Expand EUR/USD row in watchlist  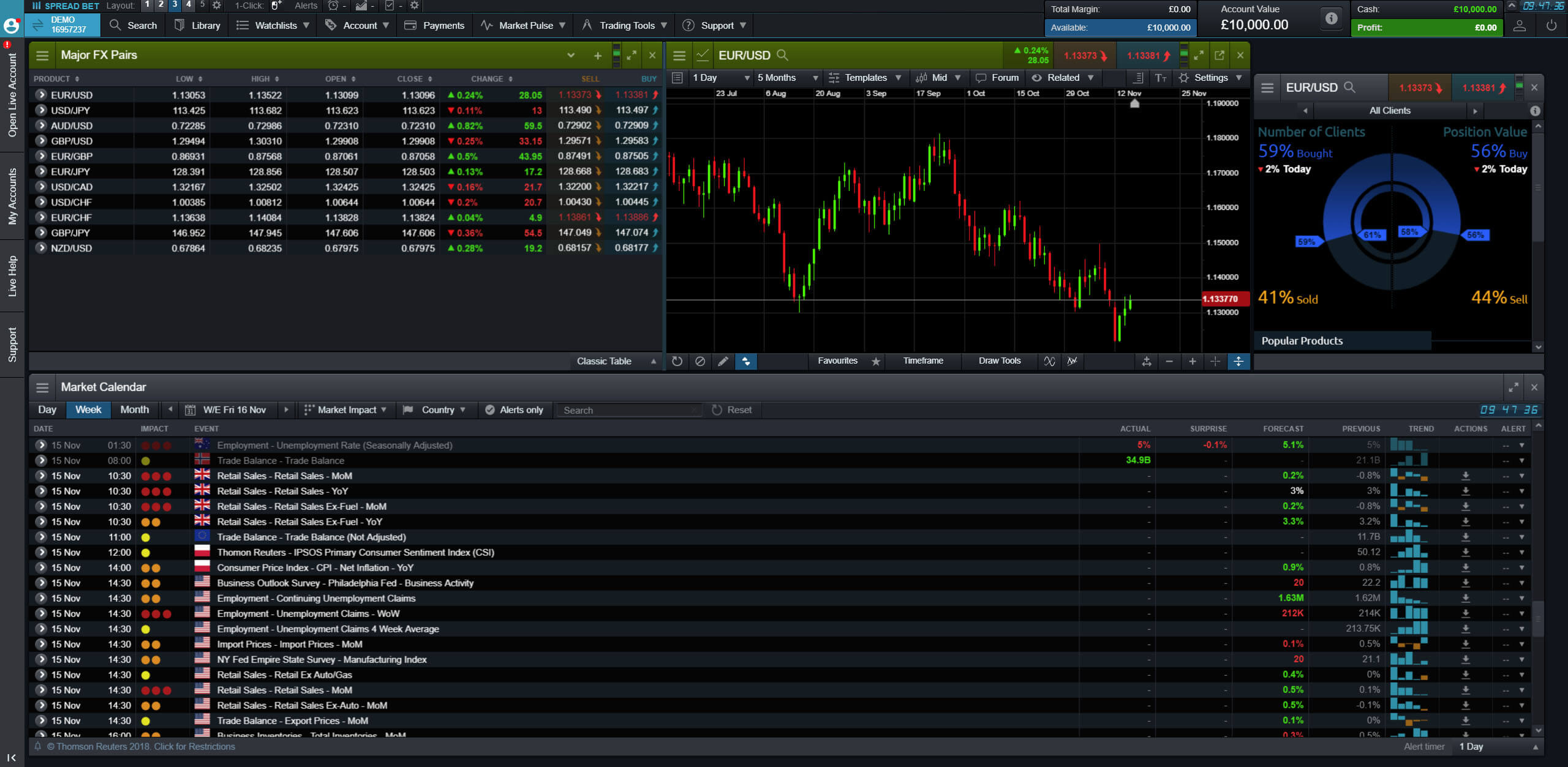[41, 95]
